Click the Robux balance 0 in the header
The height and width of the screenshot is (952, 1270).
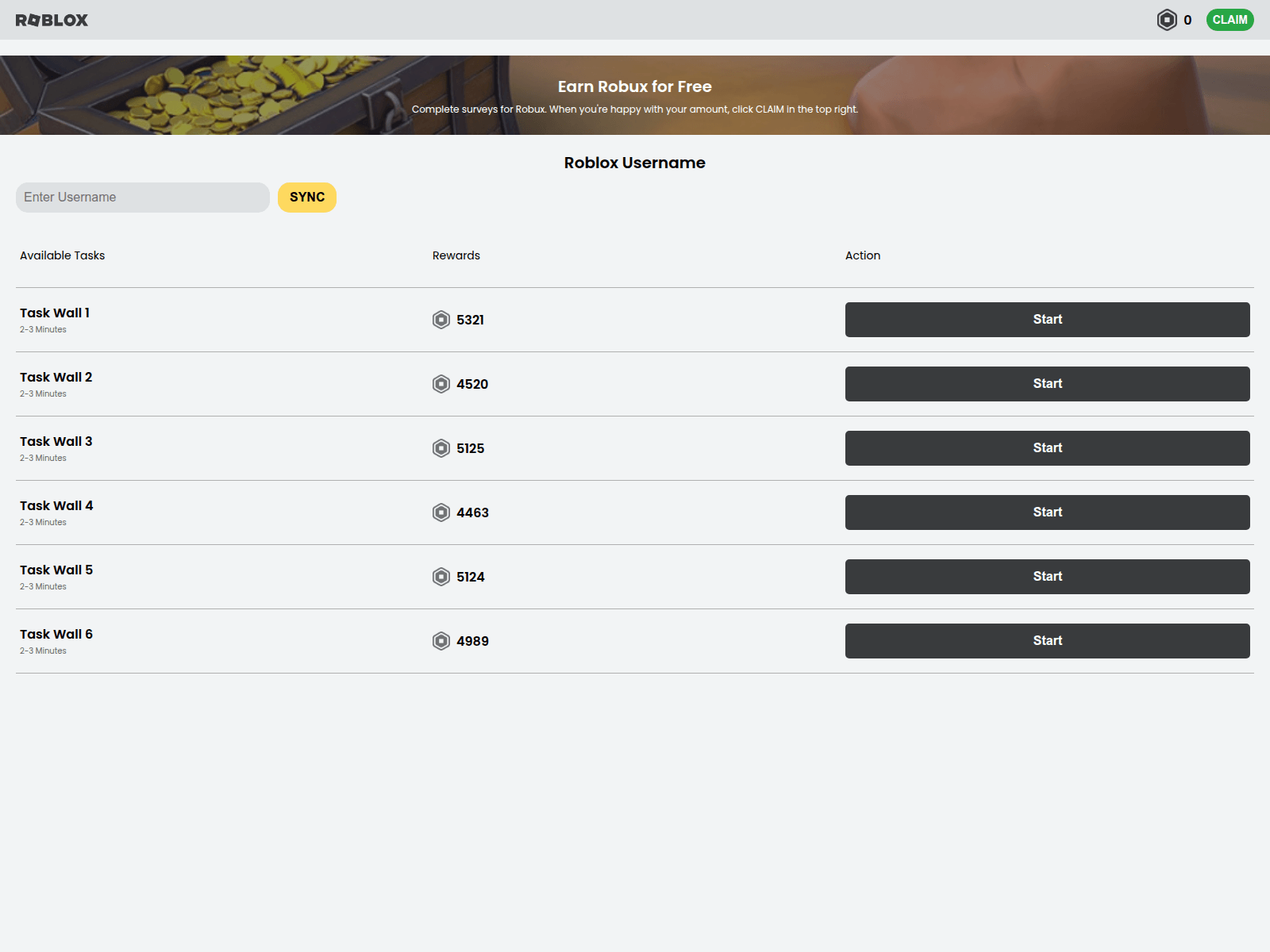pos(1187,21)
